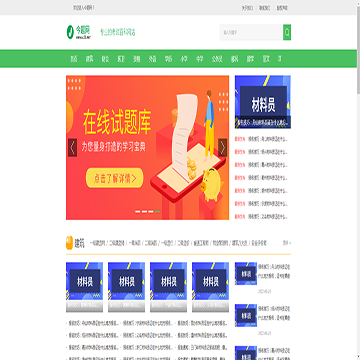Advance the banner with right arrow
Screen dimensions: 360x360
pyautogui.click(x=223, y=147)
